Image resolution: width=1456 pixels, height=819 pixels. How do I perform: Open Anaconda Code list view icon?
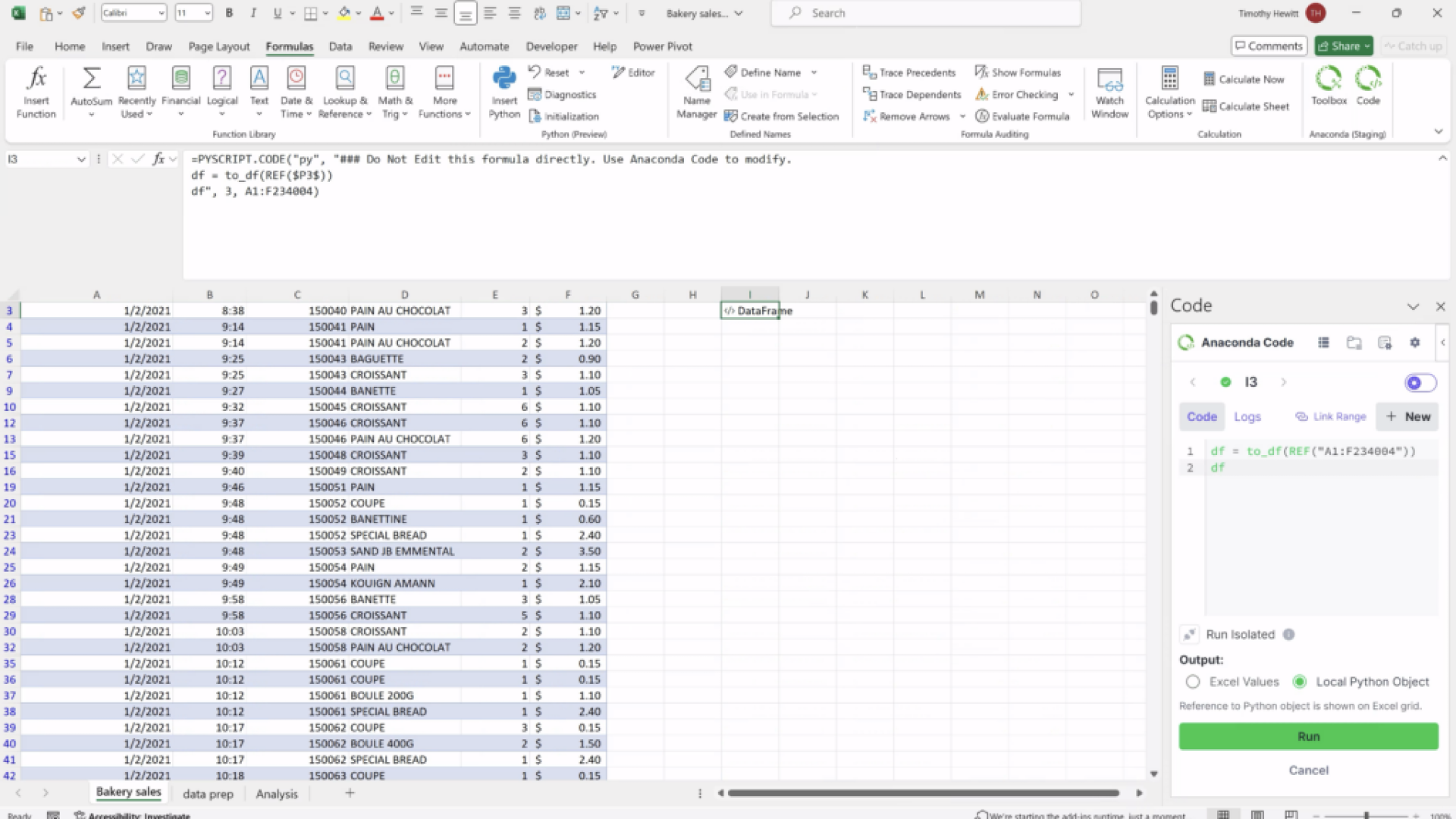[x=1323, y=343]
